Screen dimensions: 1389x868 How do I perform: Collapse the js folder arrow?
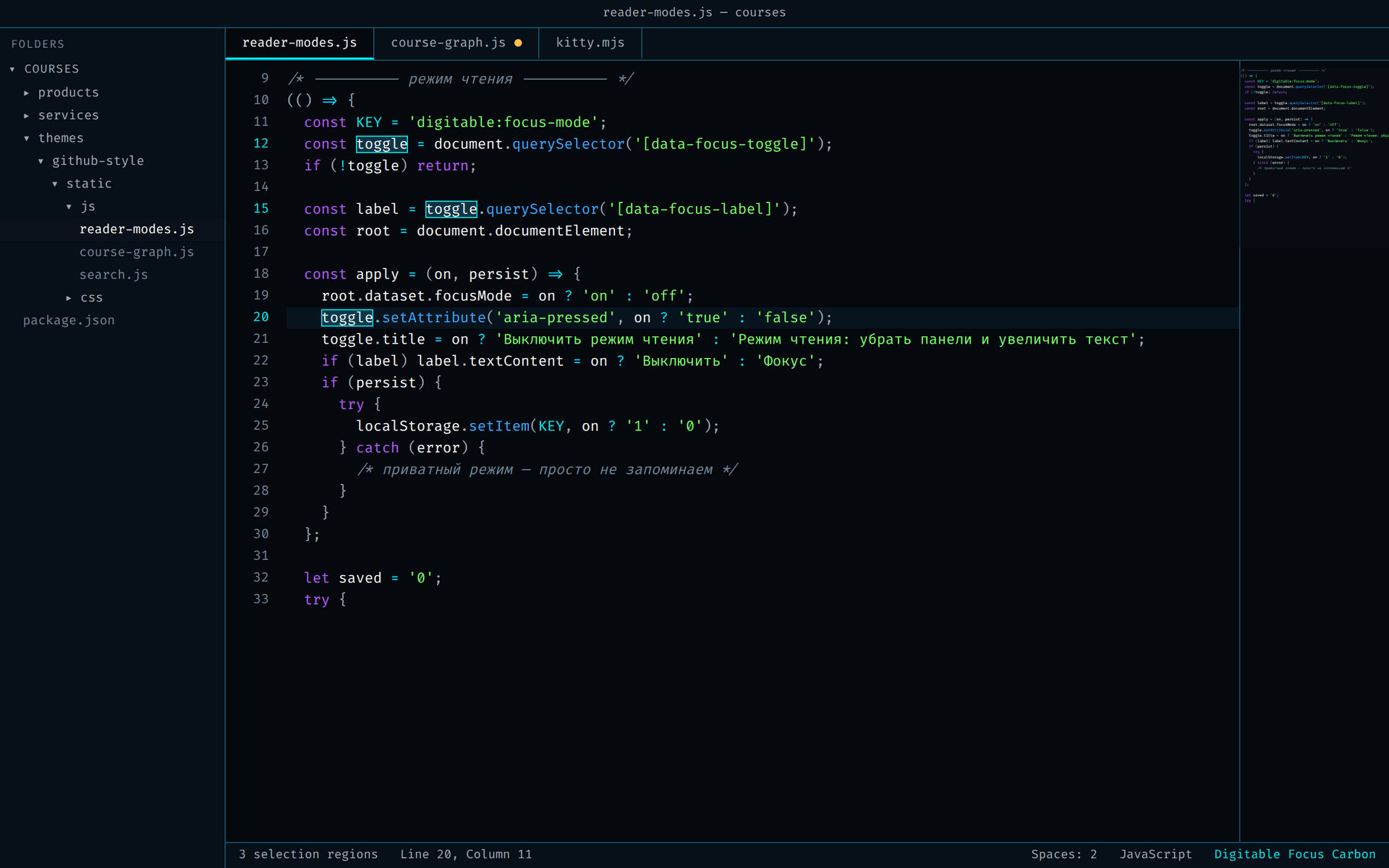pyautogui.click(x=69, y=207)
